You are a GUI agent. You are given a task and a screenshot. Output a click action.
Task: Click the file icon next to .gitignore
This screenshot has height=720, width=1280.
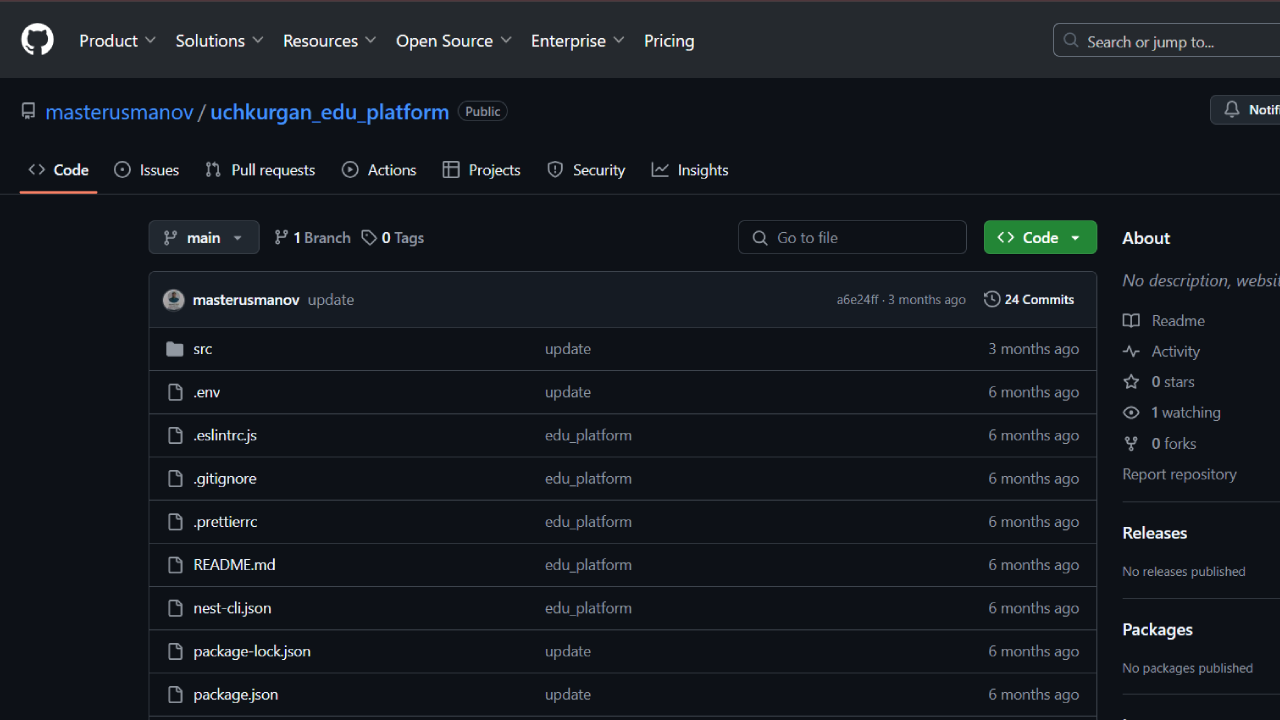click(175, 478)
